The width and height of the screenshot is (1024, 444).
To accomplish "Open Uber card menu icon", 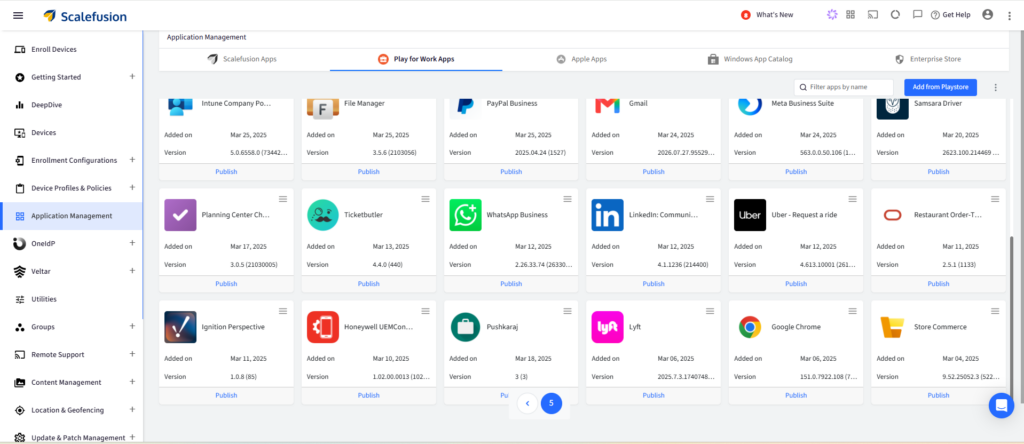I will coord(852,198).
